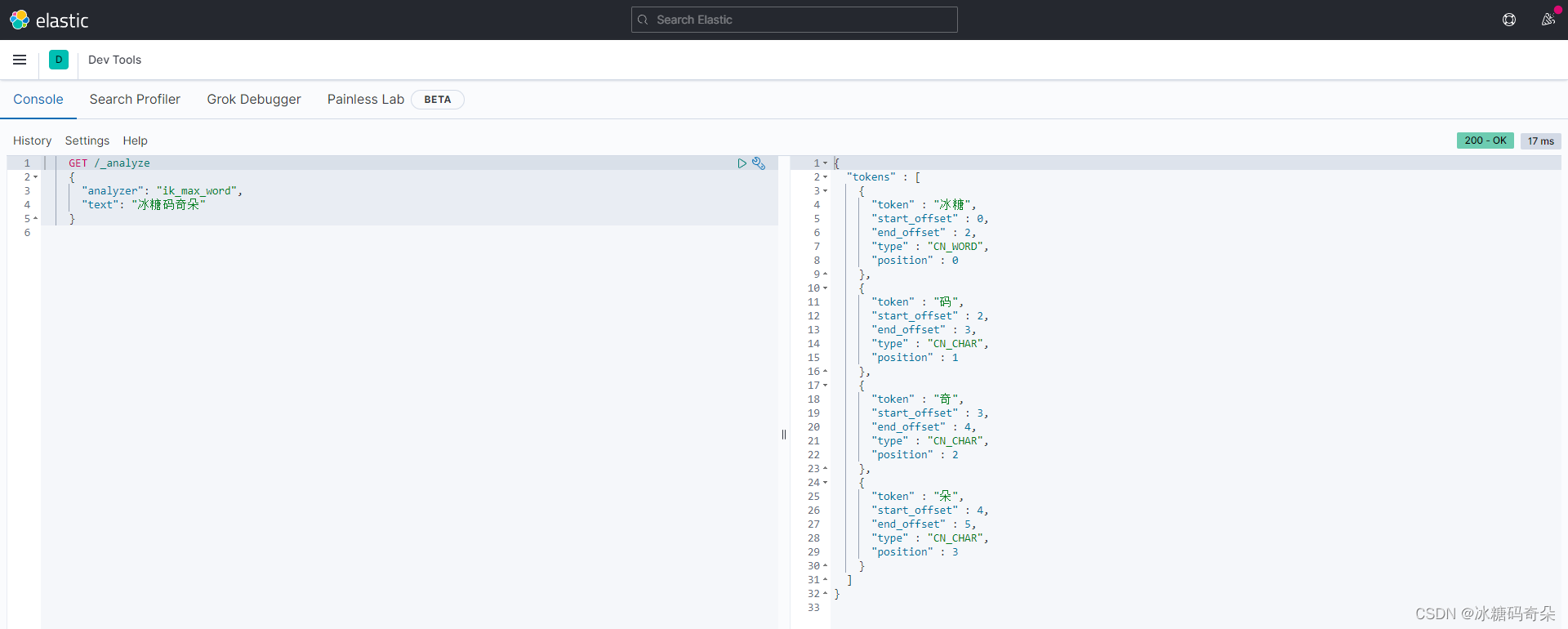
Task: Open the newsfeed notifications icon
Action: pyautogui.click(x=1548, y=20)
